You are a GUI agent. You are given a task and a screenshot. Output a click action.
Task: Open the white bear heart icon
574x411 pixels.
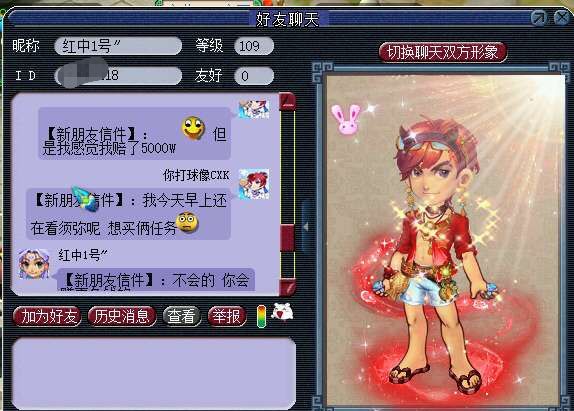[x=282, y=312]
